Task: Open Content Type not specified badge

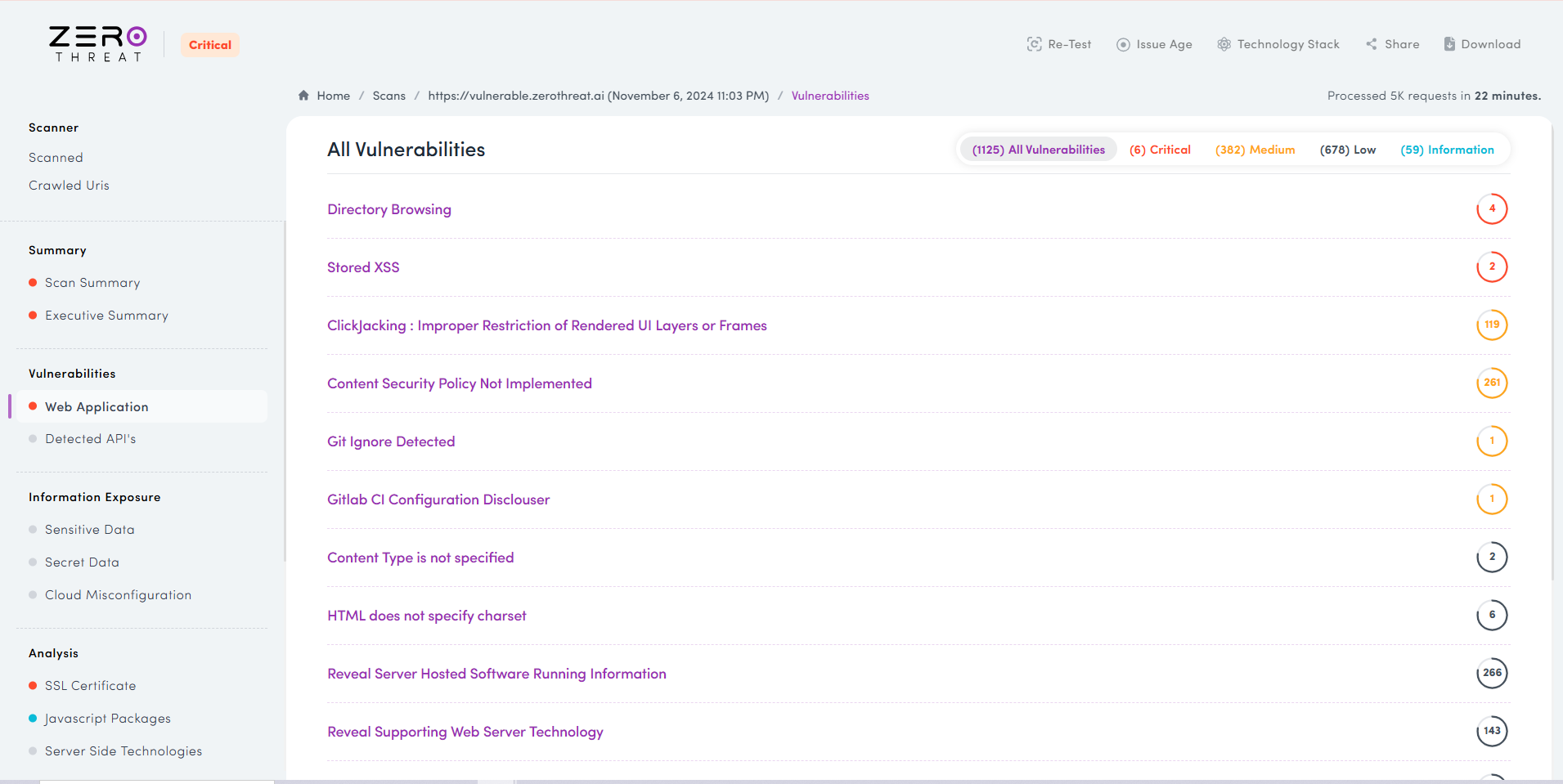Action: pos(1492,557)
